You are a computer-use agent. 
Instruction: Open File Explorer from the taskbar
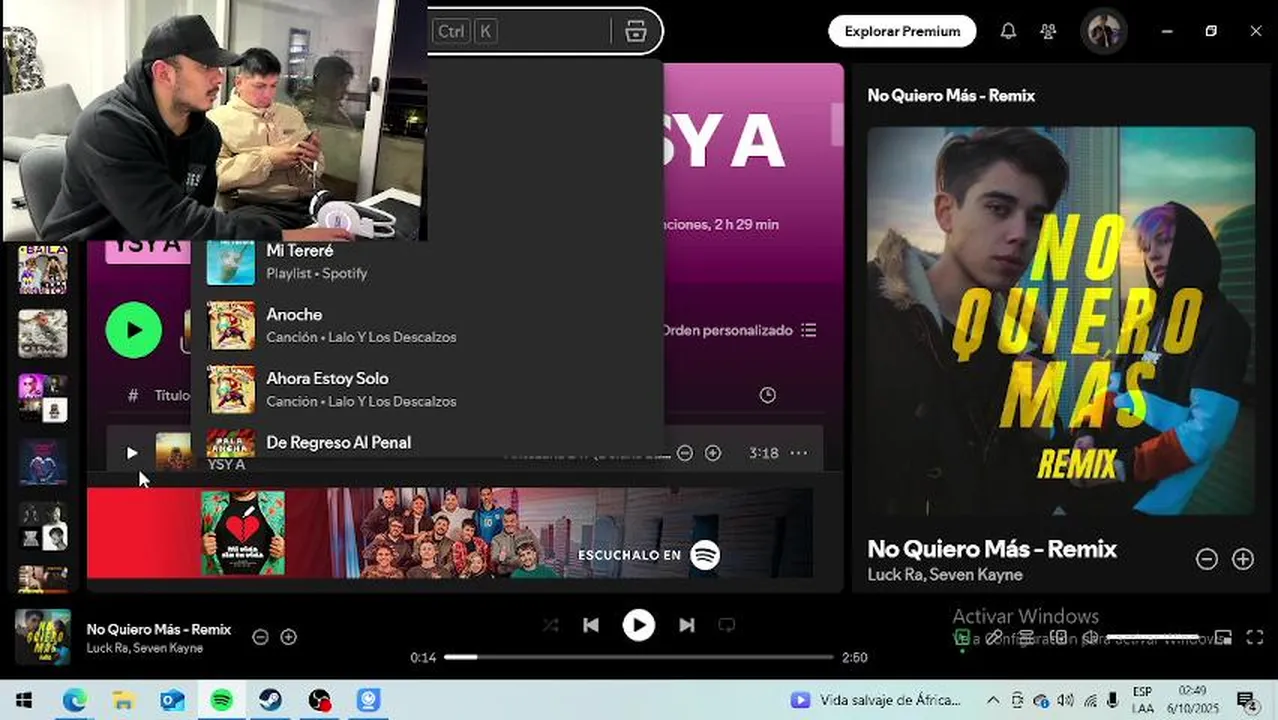coord(123,700)
